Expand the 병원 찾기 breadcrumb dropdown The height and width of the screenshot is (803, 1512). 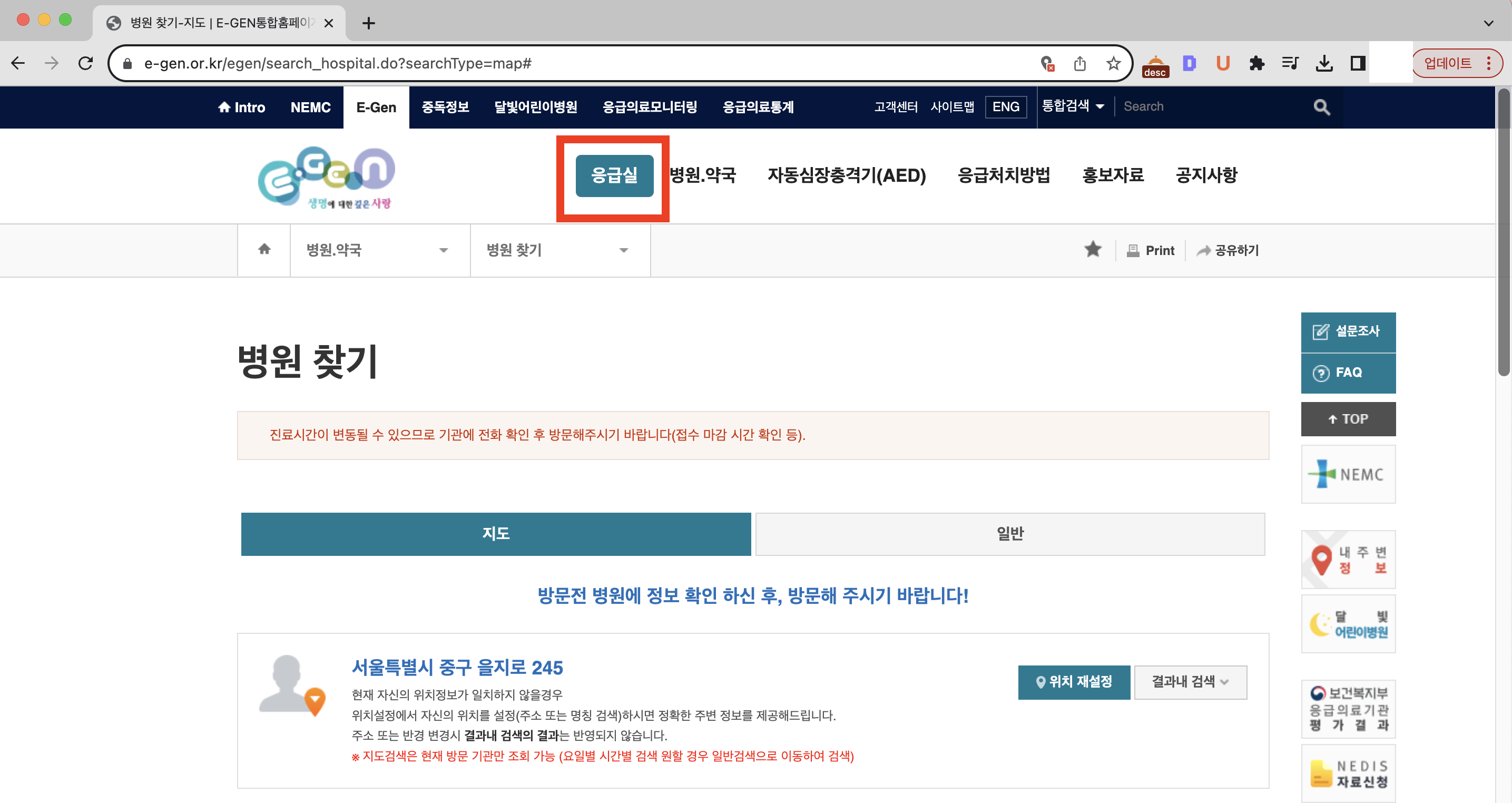click(x=559, y=250)
